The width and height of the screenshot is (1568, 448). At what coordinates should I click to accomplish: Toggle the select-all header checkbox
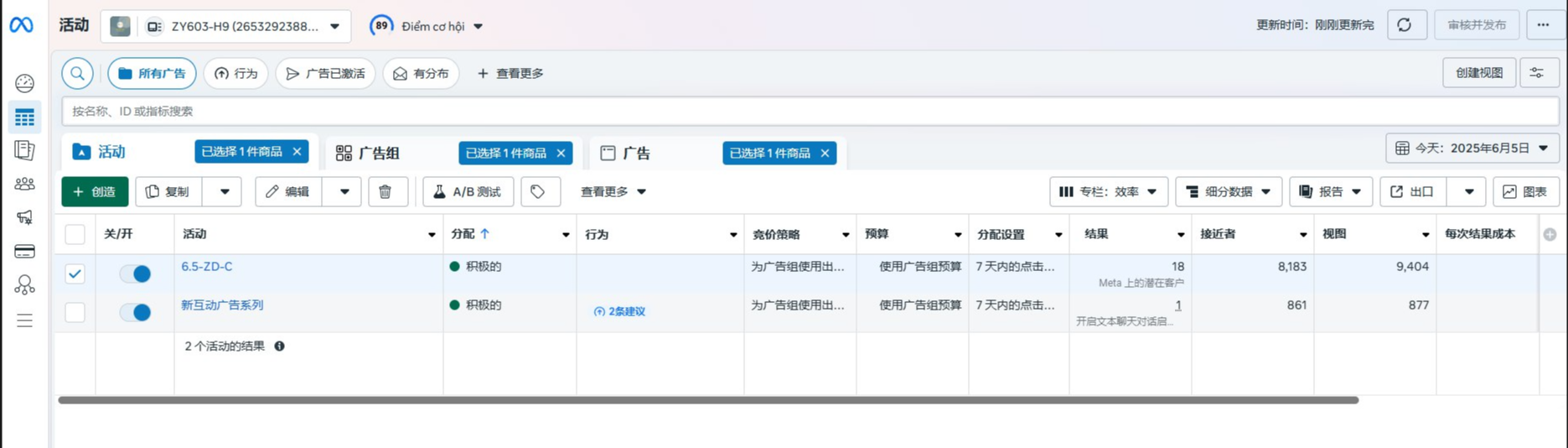(75, 234)
